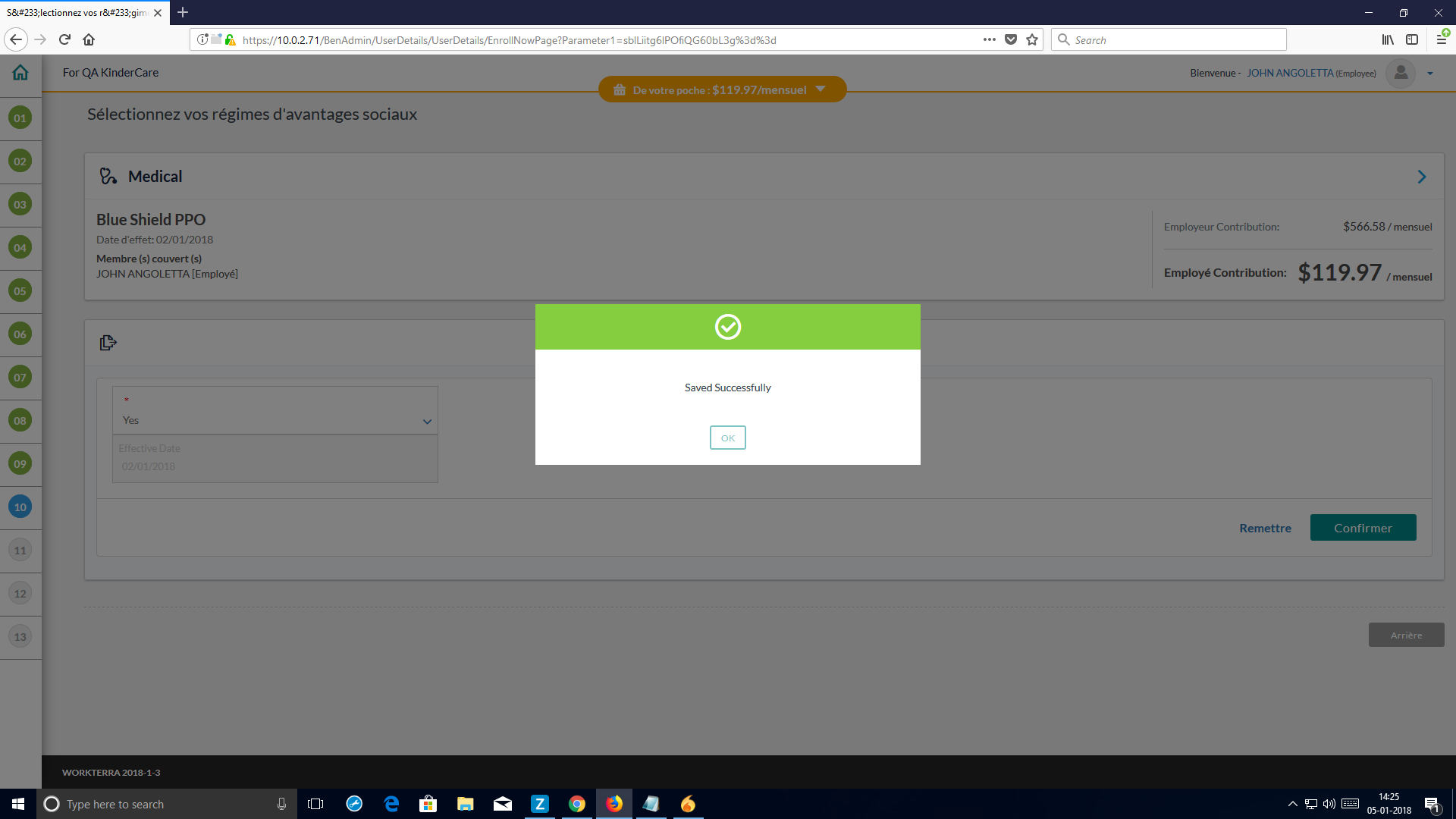Screen dimensions: 1456x819
Task: Click the browser reload icon
Action: coord(64,39)
